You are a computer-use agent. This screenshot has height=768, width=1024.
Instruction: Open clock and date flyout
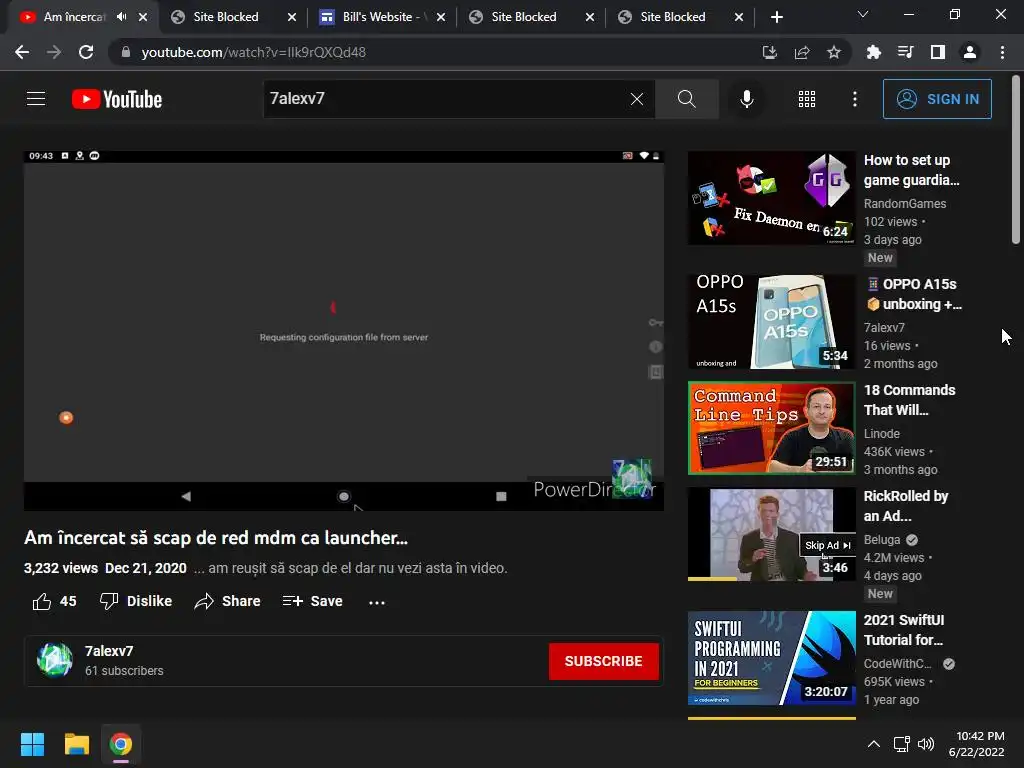click(x=977, y=744)
